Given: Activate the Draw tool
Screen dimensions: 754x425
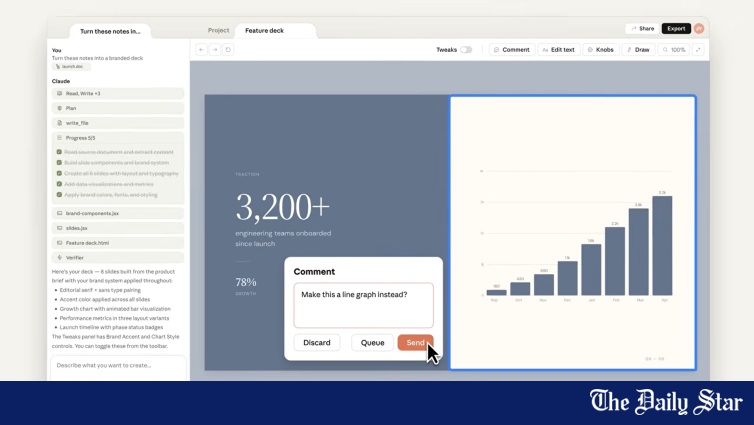Looking at the screenshot, I should 638,50.
